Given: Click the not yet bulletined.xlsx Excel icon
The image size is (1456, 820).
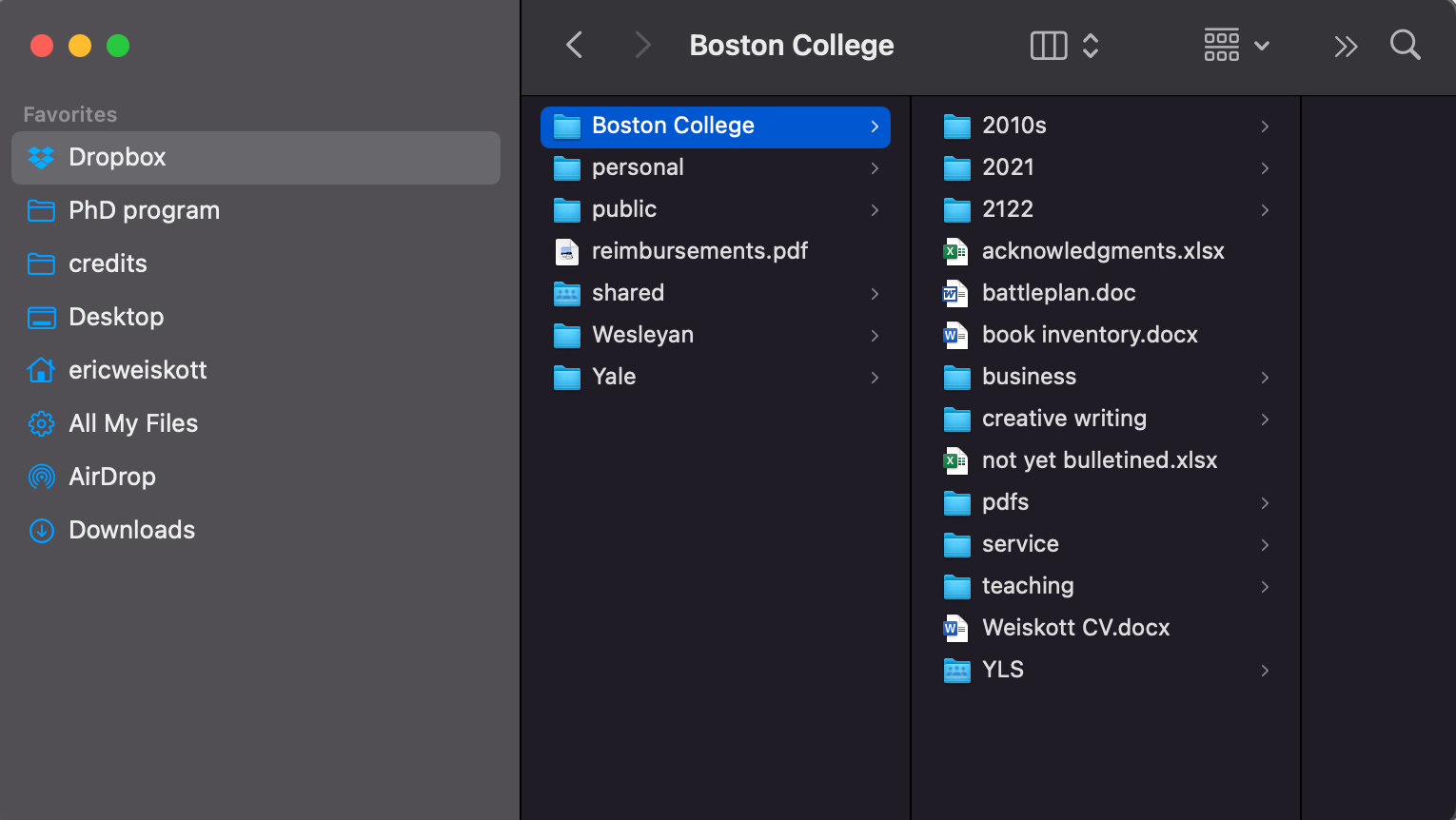Looking at the screenshot, I should (x=956, y=460).
